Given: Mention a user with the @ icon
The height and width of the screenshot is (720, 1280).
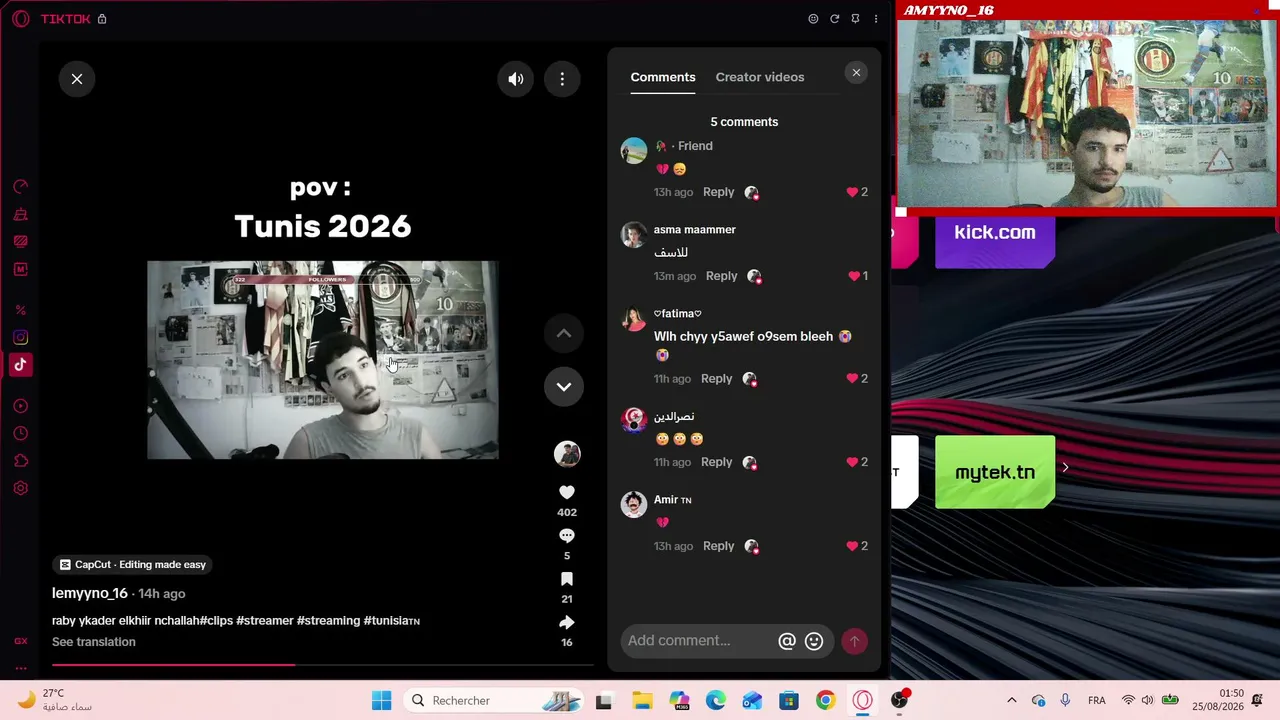Looking at the screenshot, I should point(787,641).
